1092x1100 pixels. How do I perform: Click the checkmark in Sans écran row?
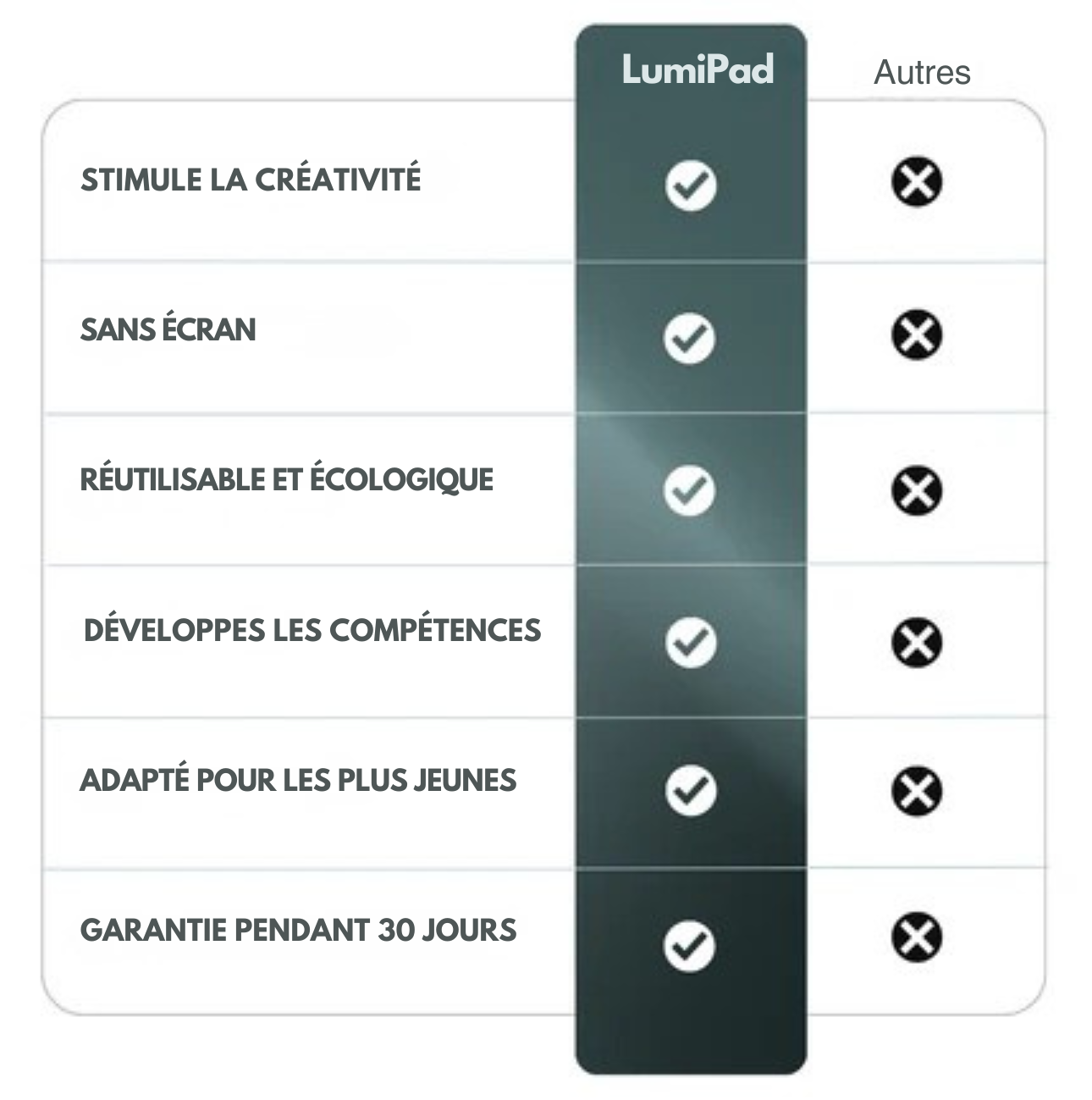[689, 338]
